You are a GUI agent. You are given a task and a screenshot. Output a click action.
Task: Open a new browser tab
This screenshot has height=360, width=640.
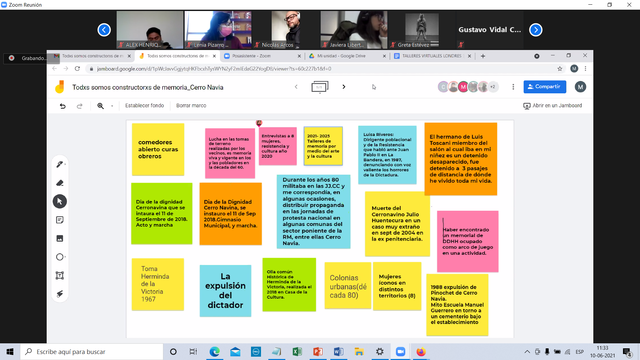(483, 56)
